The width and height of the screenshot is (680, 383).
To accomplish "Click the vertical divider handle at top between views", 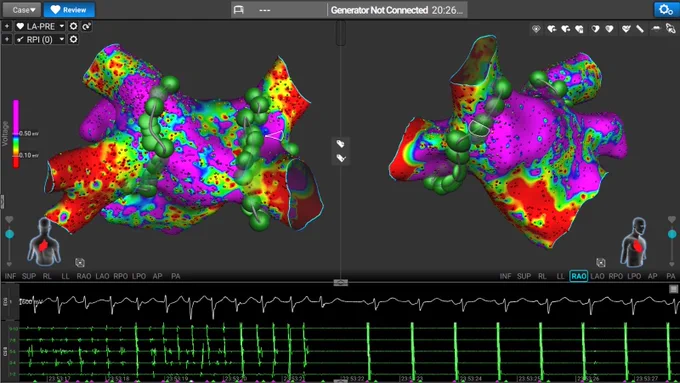I will pos(340,33).
